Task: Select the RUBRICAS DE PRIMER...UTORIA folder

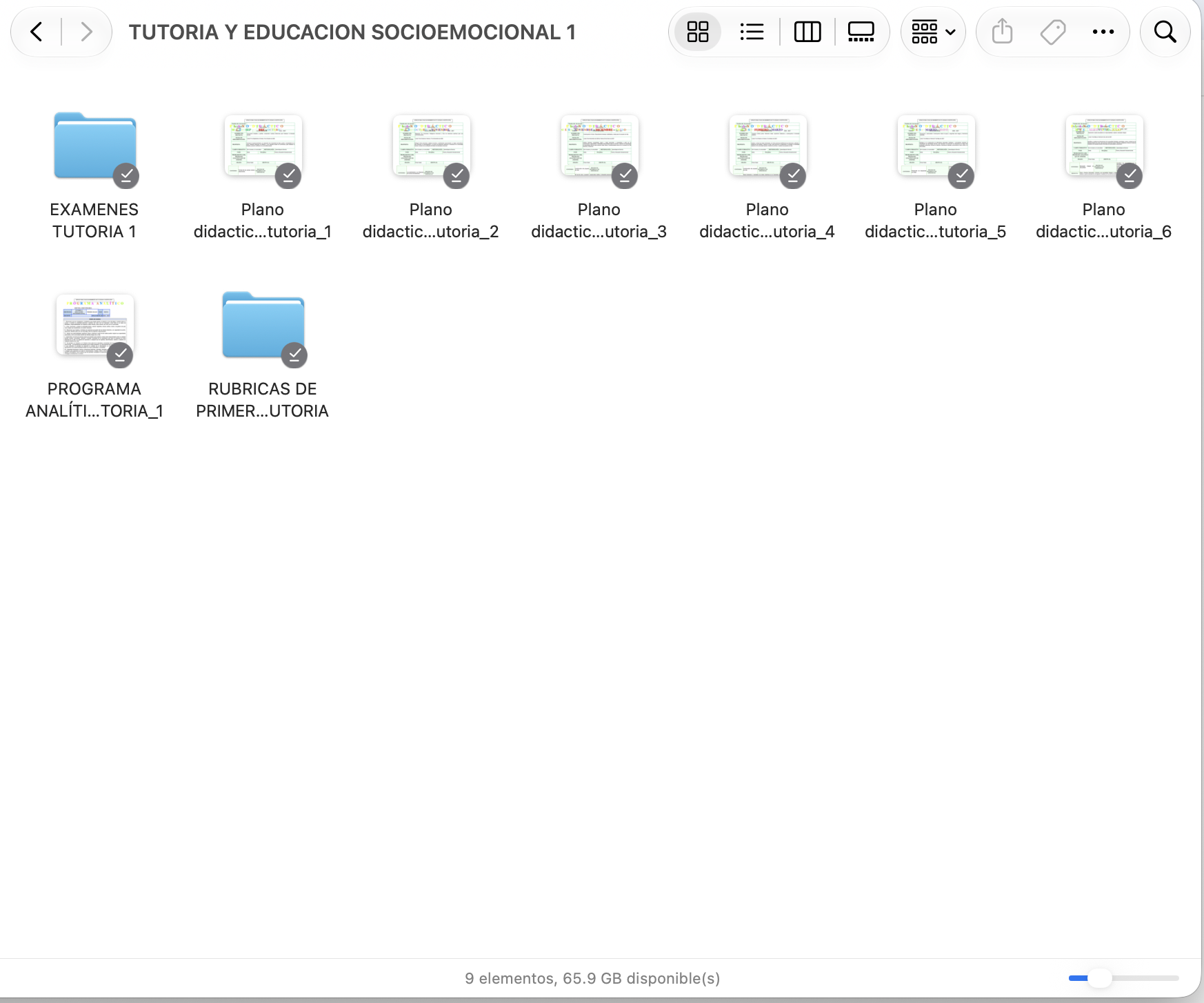Action: pos(263,326)
